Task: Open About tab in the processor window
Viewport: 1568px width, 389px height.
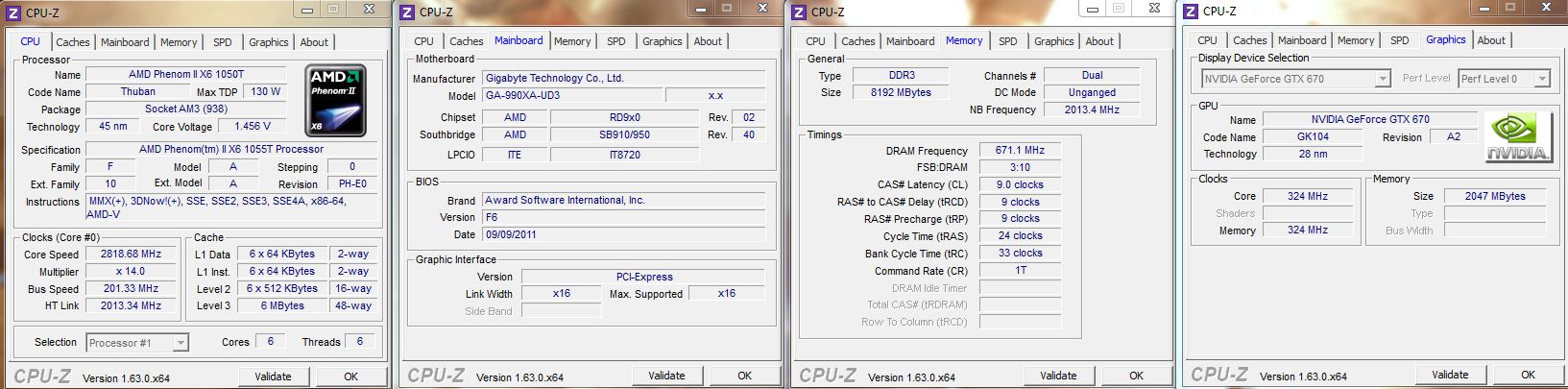Action: pyautogui.click(x=314, y=42)
